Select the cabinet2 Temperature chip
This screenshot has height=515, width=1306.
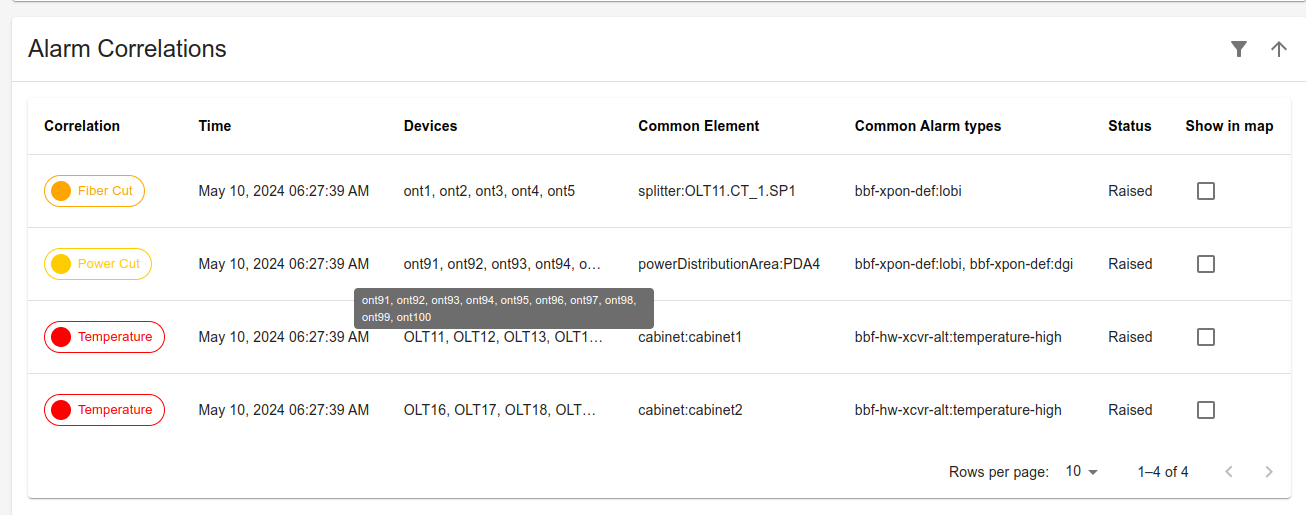click(x=104, y=410)
